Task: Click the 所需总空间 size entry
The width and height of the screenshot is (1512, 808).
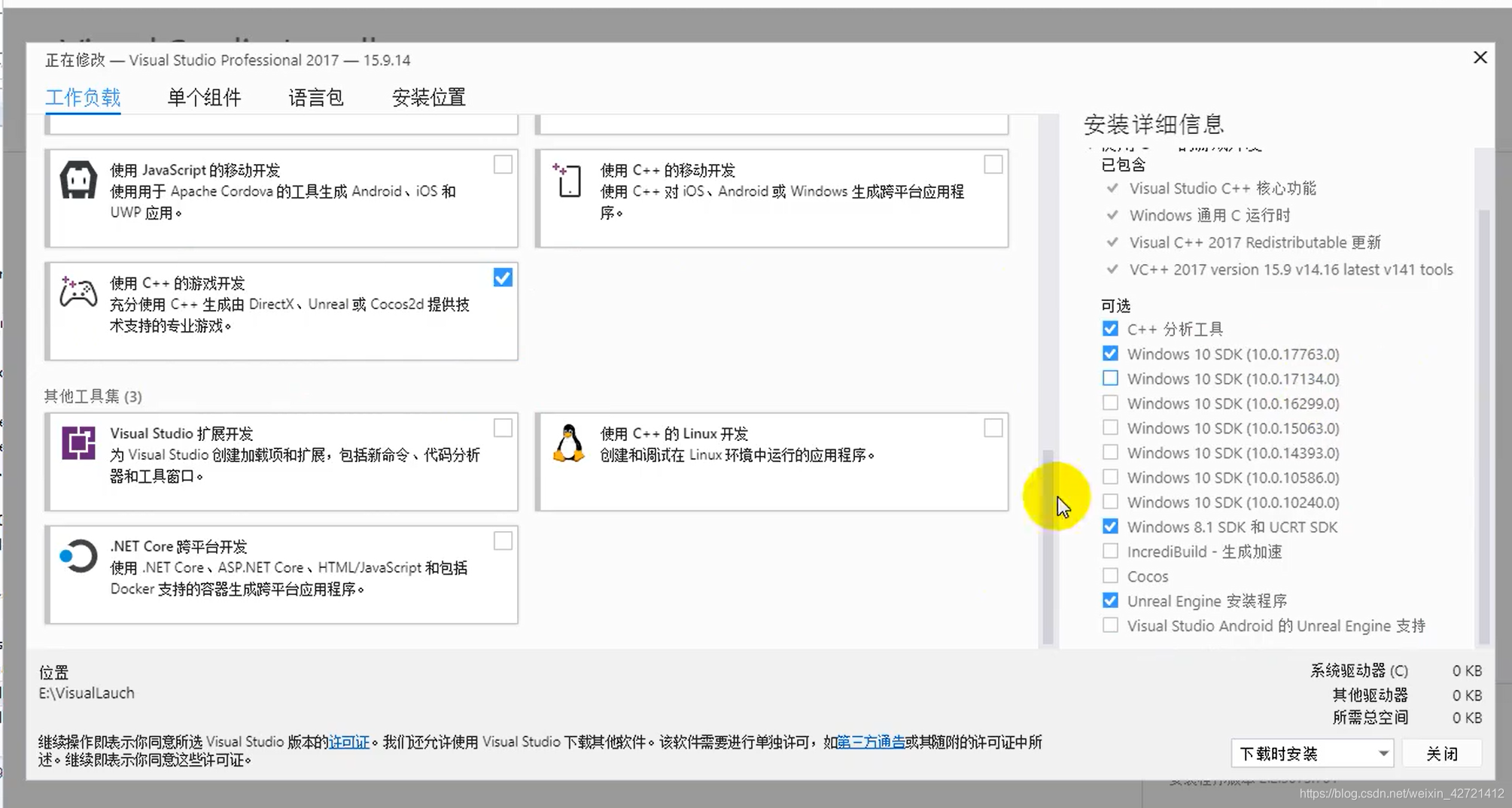Action: (x=1407, y=717)
